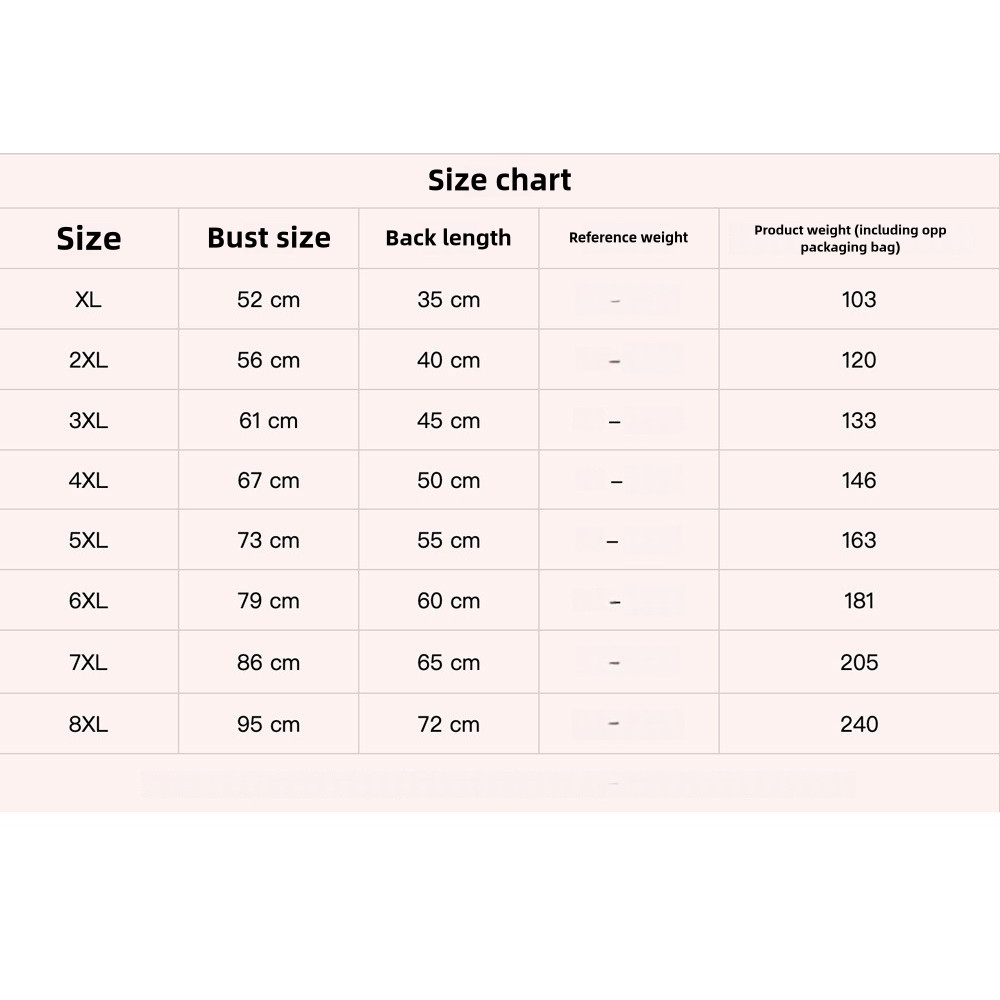Click the Reference weight header
1000x1000 pixels.
point(628,237)
